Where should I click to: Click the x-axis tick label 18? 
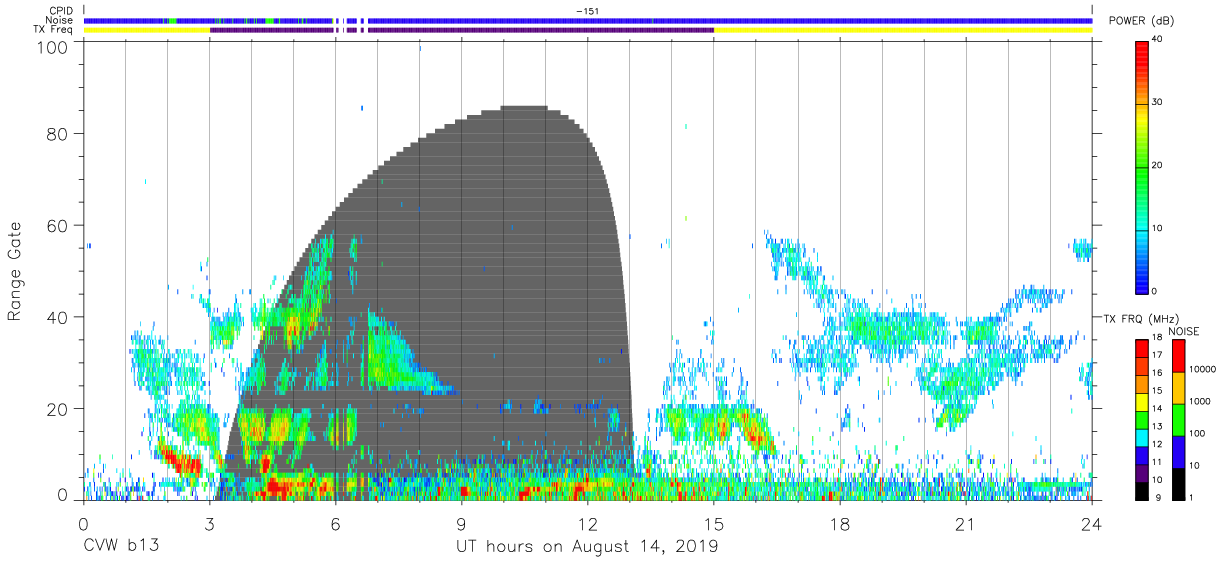840,522
